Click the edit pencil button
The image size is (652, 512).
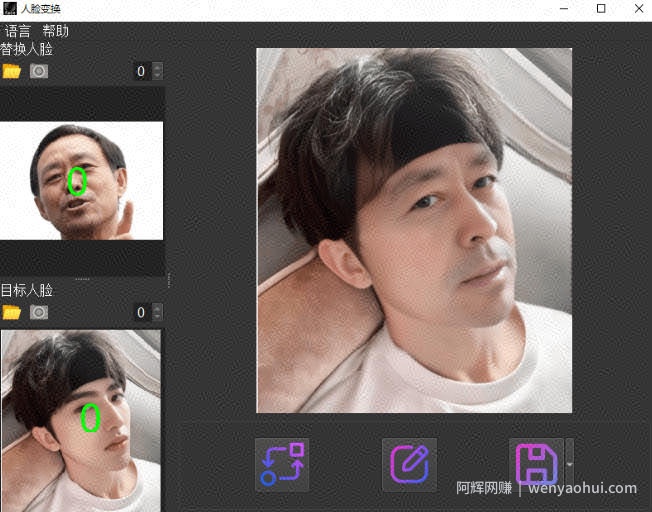[410, 465]
